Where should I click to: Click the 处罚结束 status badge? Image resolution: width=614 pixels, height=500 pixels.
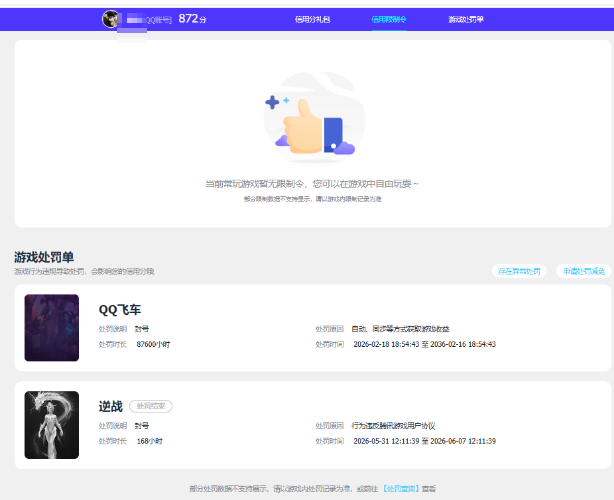coord(151,406)
